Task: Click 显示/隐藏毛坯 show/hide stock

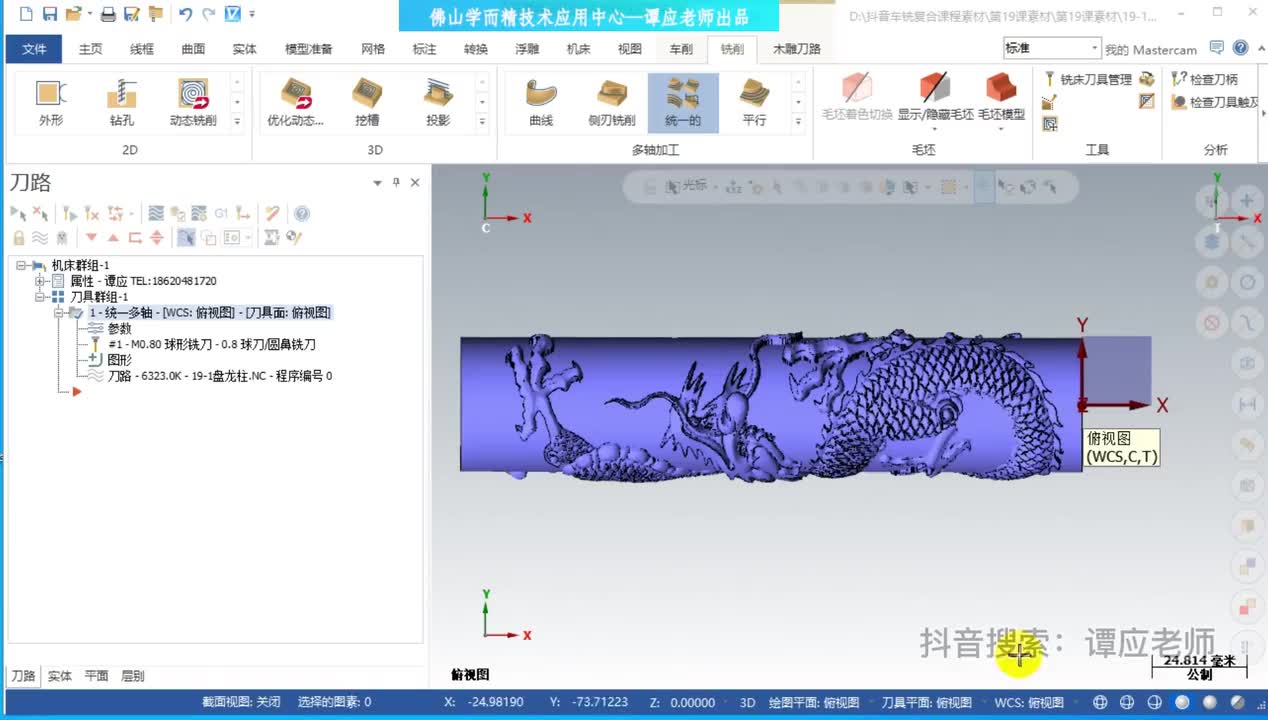Action: 935,104
